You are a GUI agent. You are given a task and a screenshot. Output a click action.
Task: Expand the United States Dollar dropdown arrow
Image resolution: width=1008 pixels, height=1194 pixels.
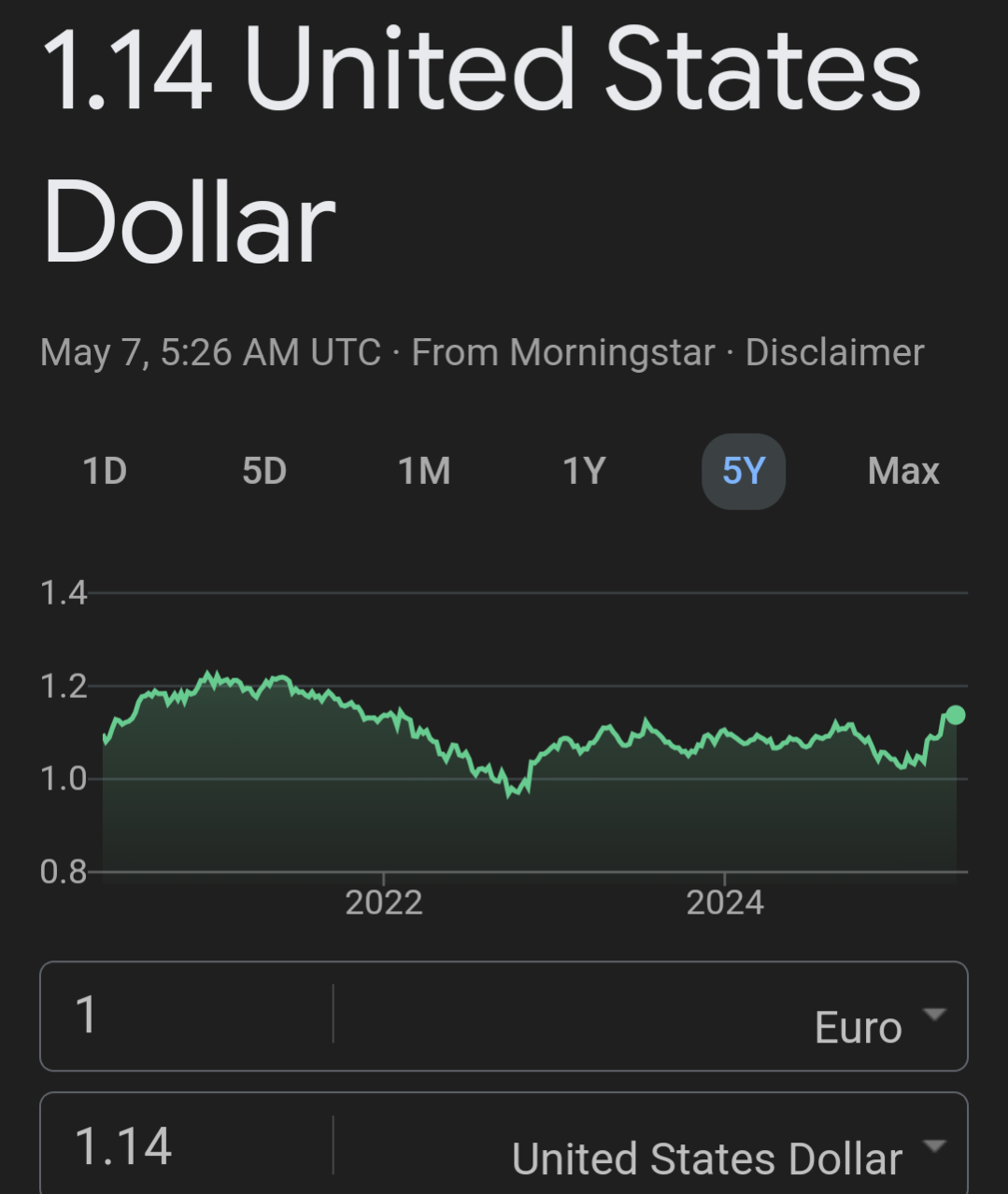pyautogui.click(x=933, y=1145)
